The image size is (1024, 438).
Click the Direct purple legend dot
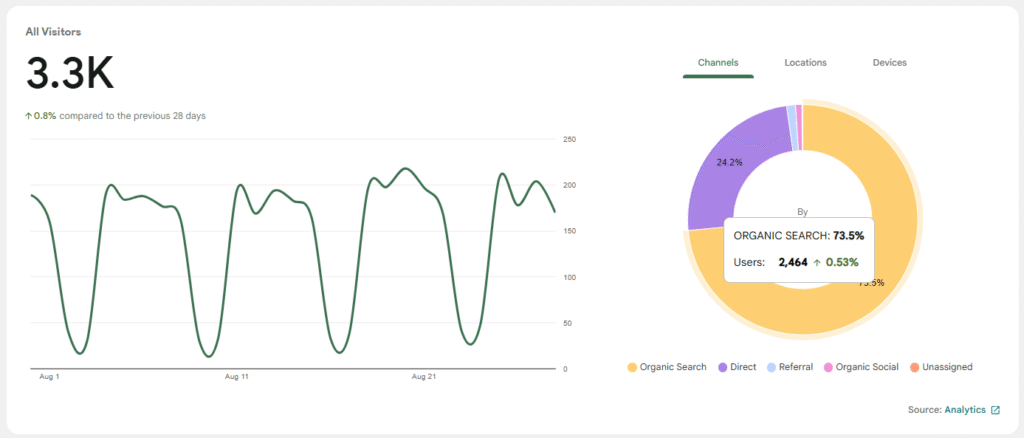pos(723,367)
